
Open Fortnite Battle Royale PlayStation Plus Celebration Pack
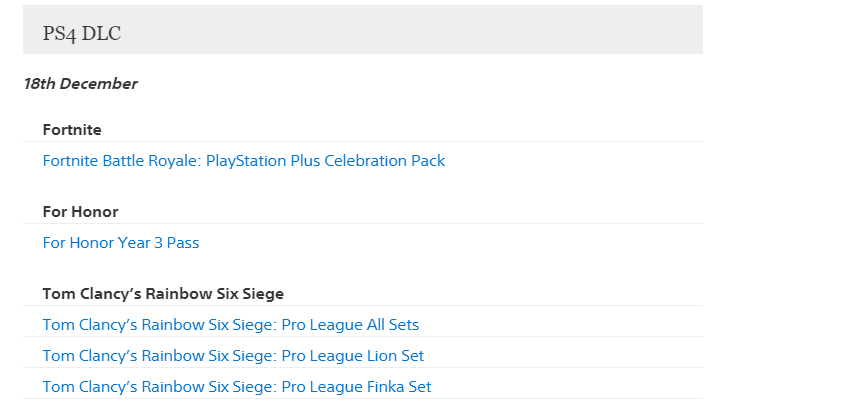pos(243,161)
